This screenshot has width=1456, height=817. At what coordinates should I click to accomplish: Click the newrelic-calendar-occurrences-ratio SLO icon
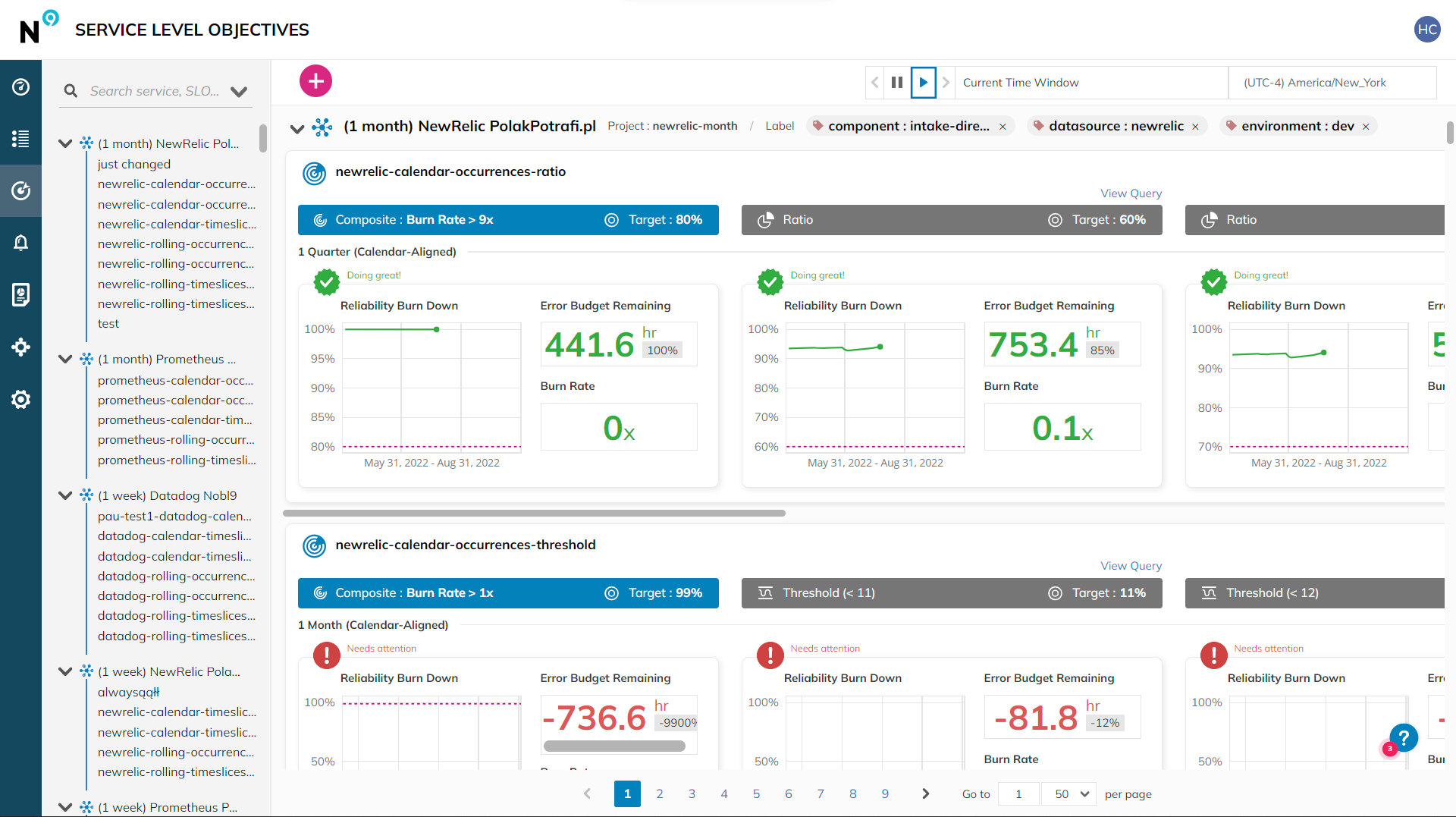(x=314, y=173)
